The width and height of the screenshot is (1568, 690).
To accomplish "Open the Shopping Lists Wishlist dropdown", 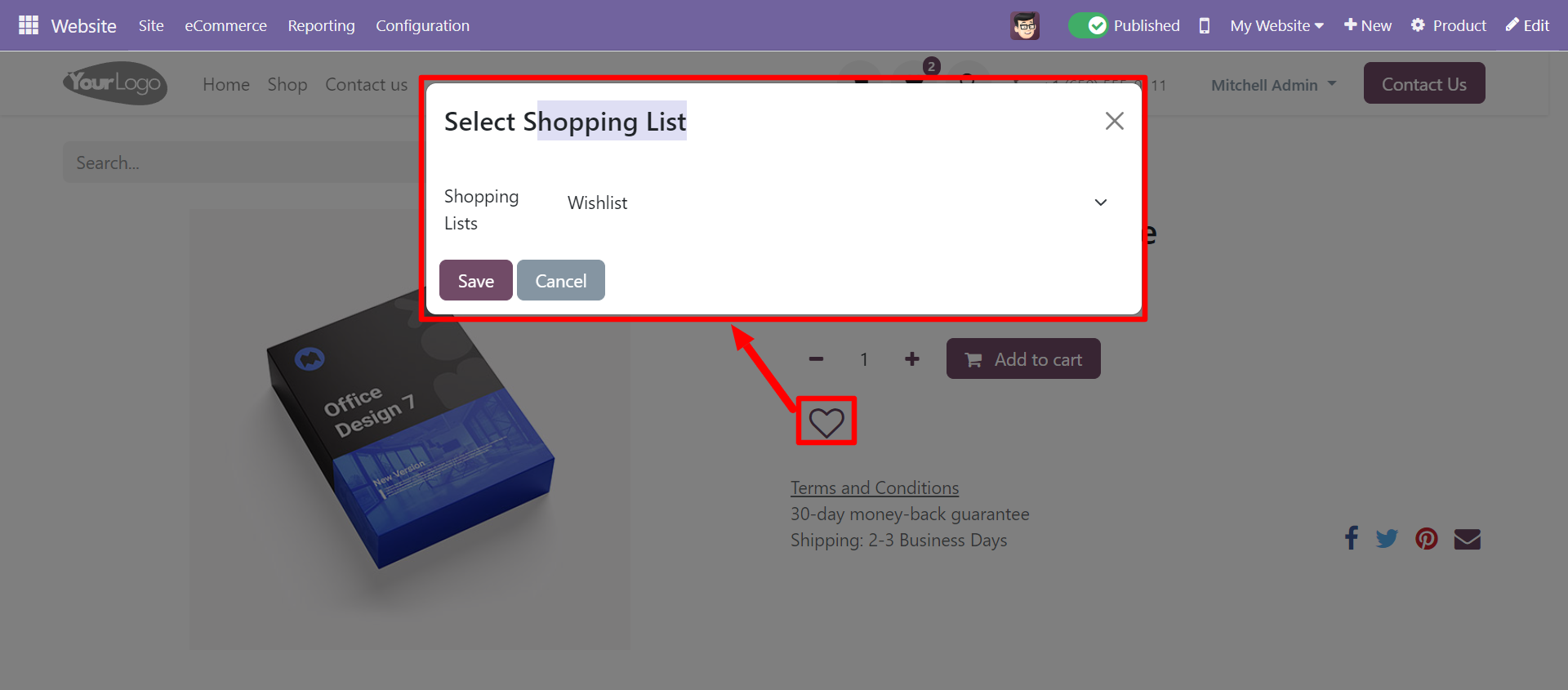I will (837, 203).
